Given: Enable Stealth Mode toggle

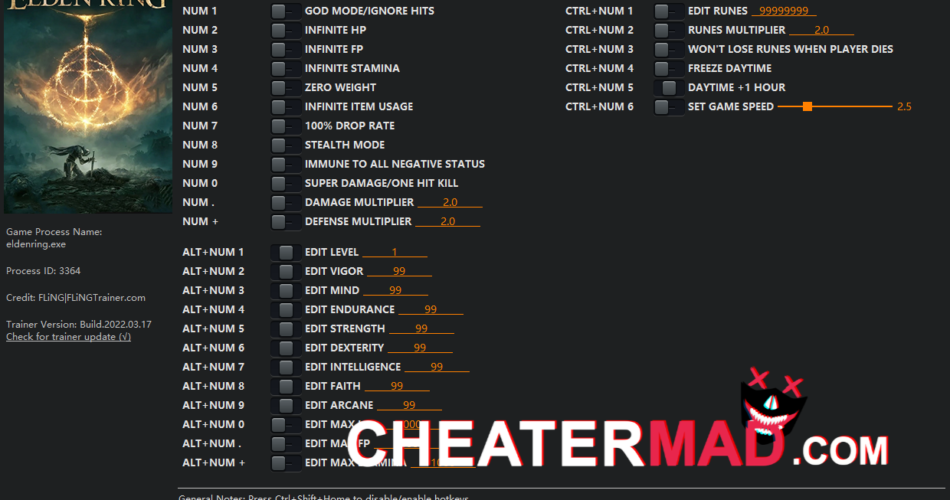Looking at the screenshot, I should (285, 145).
